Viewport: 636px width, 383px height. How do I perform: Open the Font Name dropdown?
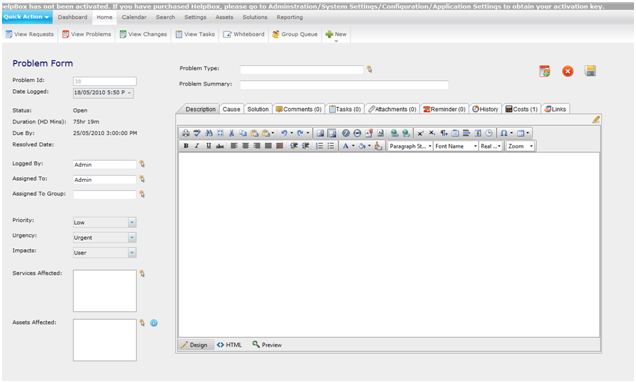[456, 146]
